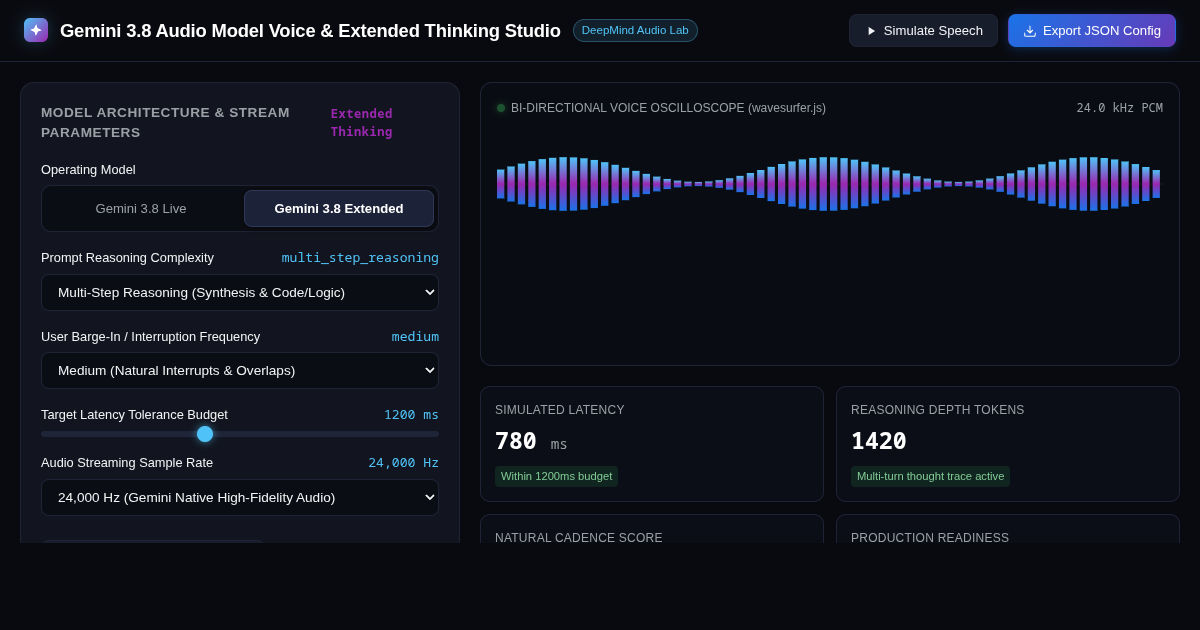Click the Model Architecture & Stream Parameters heading
This screenshot has height=630, width=1200.
pyautogui.click(x=165, y=123)
